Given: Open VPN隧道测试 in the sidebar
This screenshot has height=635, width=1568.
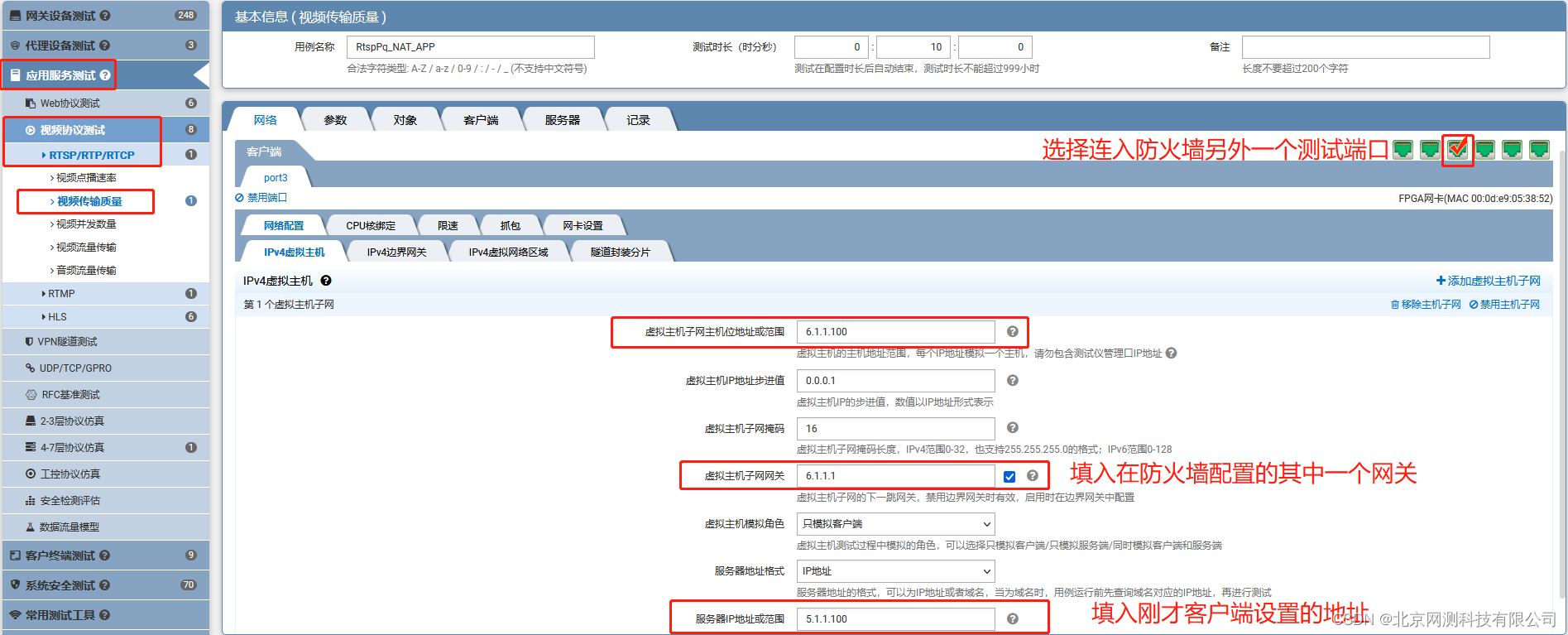Looking at the screenshot, I should pos(106,341).
